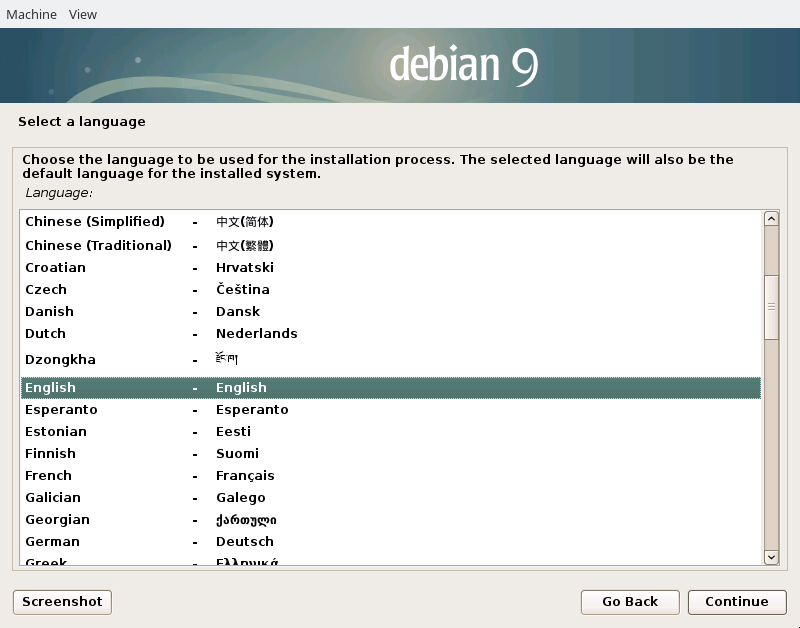Select the highlighted English row
Viewport: 800px width, 628px height.
[x=391, y=388]
